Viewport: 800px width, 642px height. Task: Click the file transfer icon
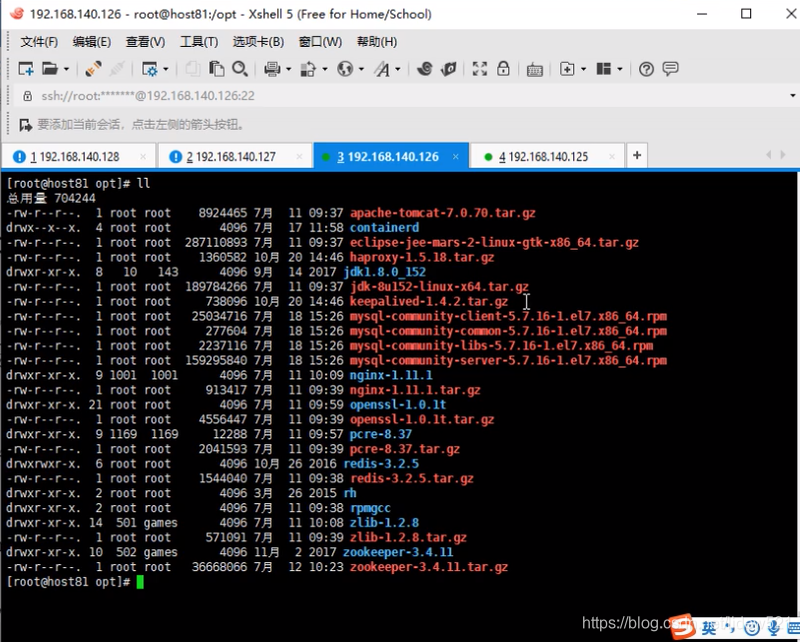tap(308, 69)
